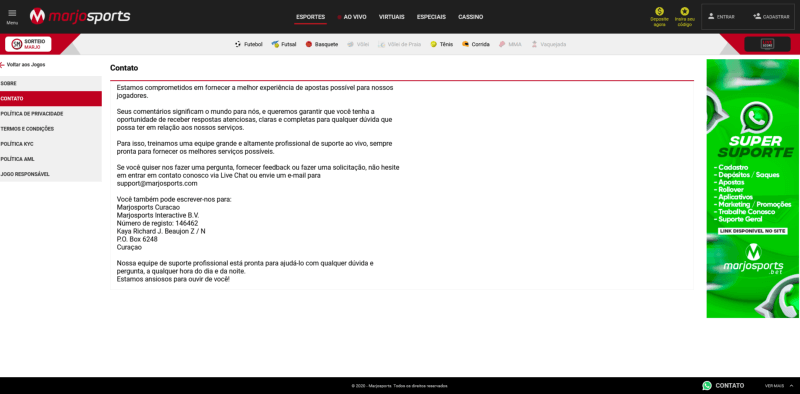Open the Sobre sidebar item
Image resolution: width=800 pixels, height=394 pixels.
pos(51,83)
